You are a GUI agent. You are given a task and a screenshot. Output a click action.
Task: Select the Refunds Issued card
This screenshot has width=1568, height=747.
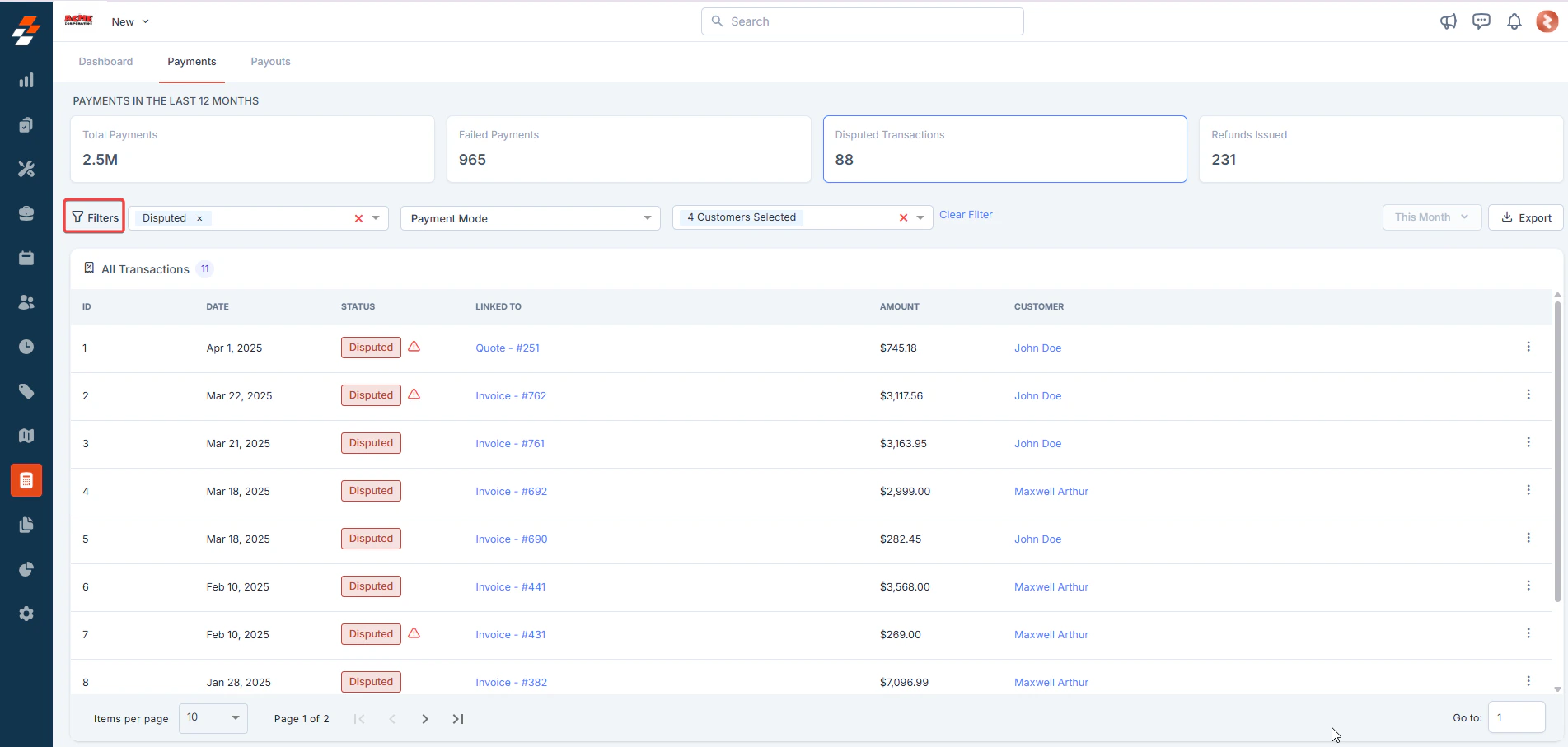[x=1381, y=149]
